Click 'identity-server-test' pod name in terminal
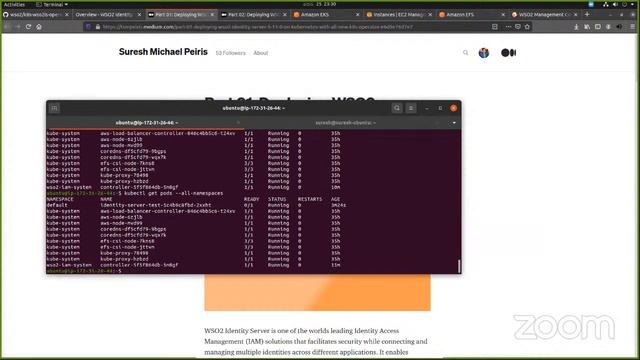 156,205
